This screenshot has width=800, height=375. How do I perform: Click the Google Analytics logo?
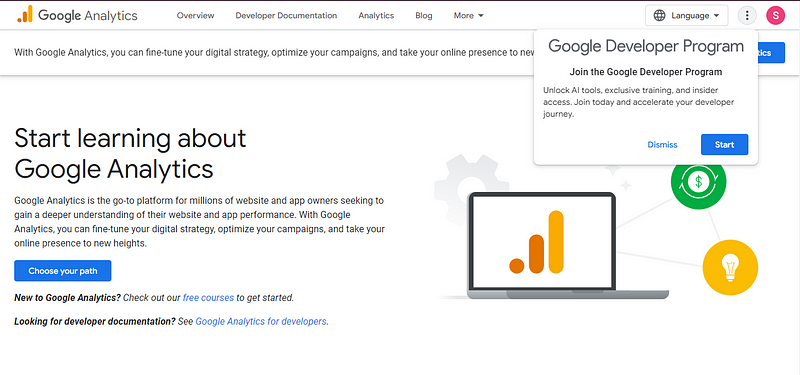point(77,15)
